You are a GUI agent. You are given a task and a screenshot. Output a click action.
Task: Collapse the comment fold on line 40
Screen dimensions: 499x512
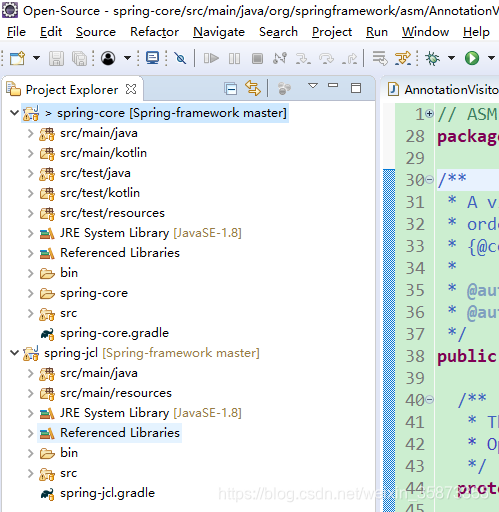pos(430,399)
